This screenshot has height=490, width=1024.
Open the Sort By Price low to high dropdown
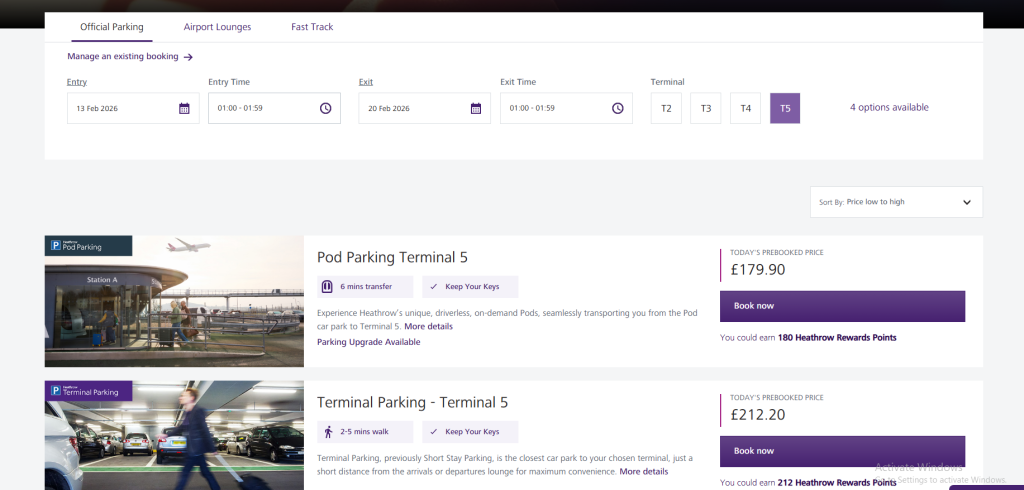[x=896, y=202]
